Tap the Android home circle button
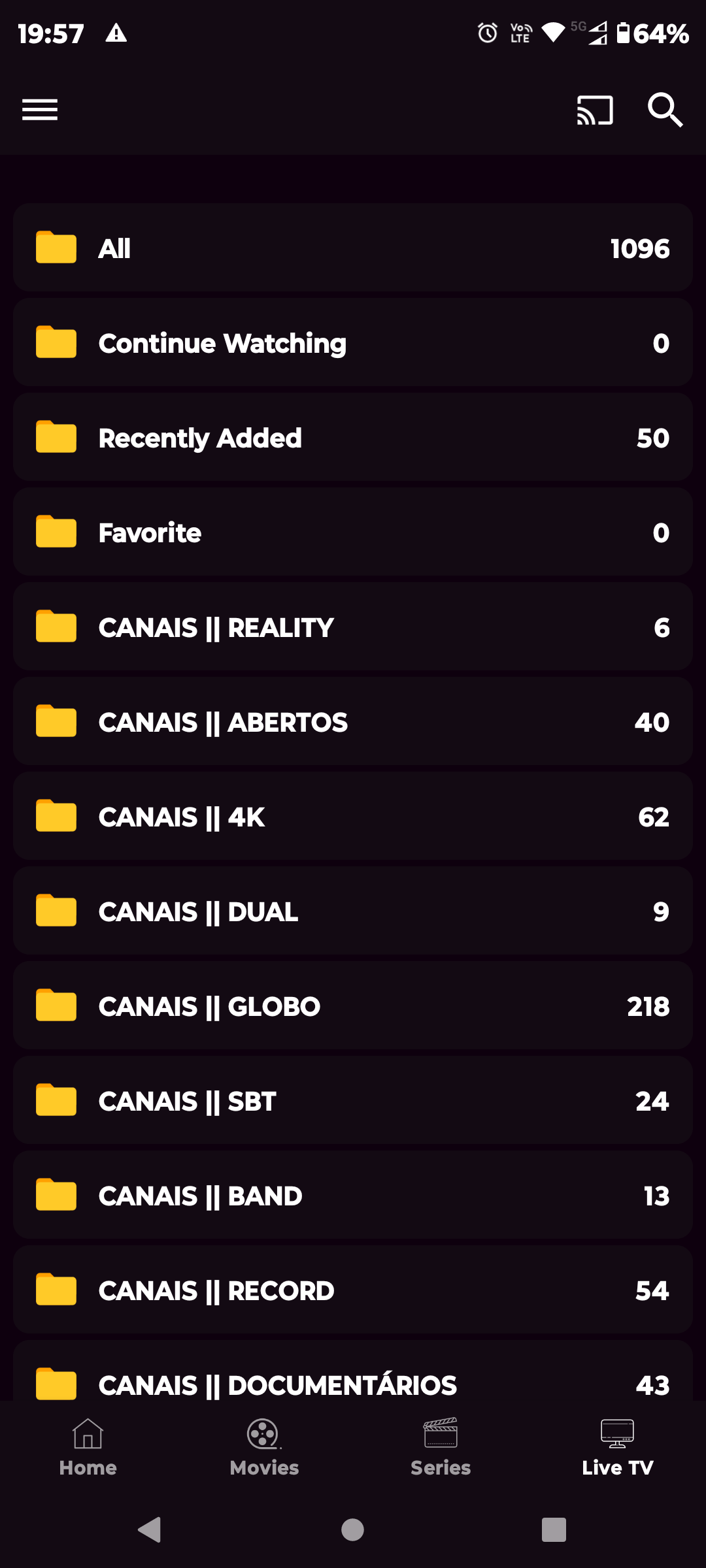The image size is (706, 1568). coord(353,1529)
